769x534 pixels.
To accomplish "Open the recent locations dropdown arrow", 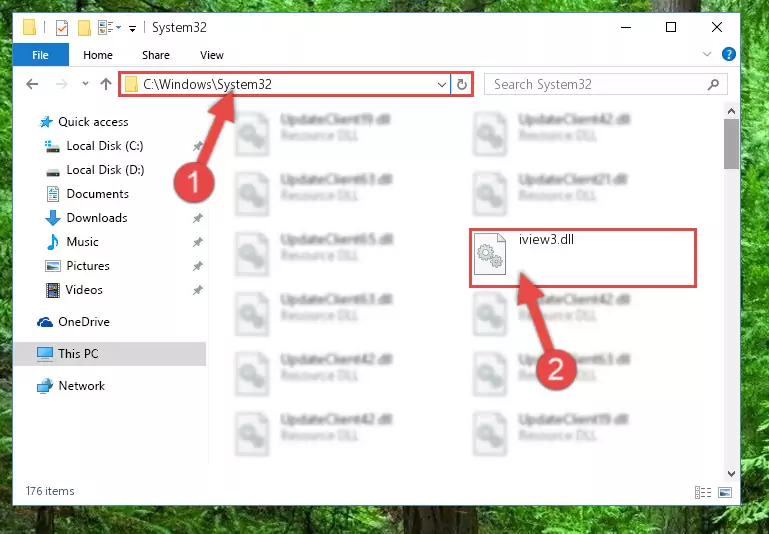I will pos(85,84).
